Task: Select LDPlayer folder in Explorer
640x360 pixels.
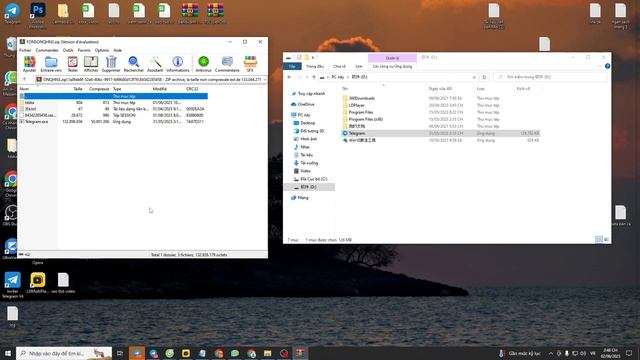Action: (356, 105)
